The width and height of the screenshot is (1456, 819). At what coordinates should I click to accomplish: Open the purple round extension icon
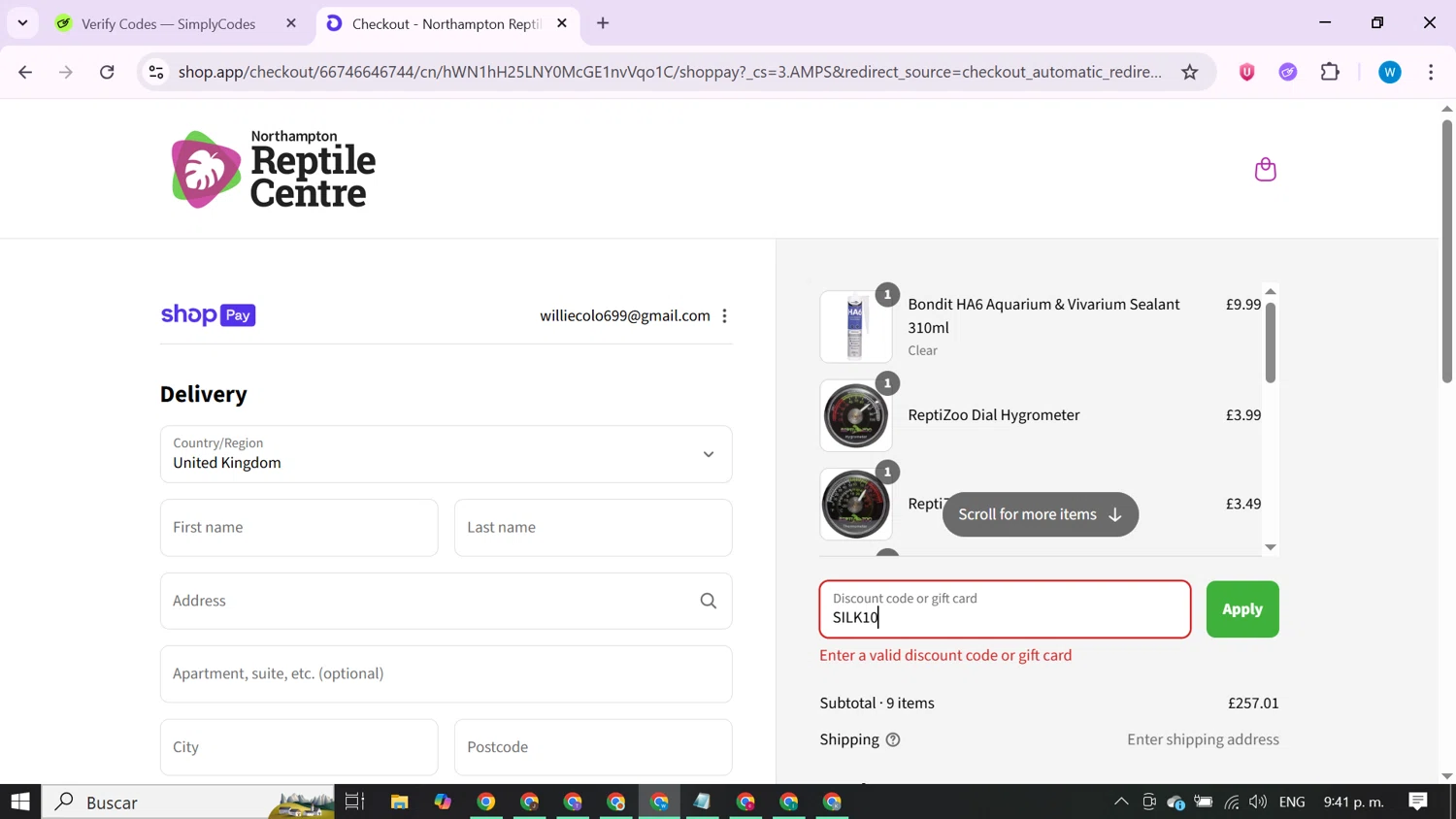coord(1288,72)
